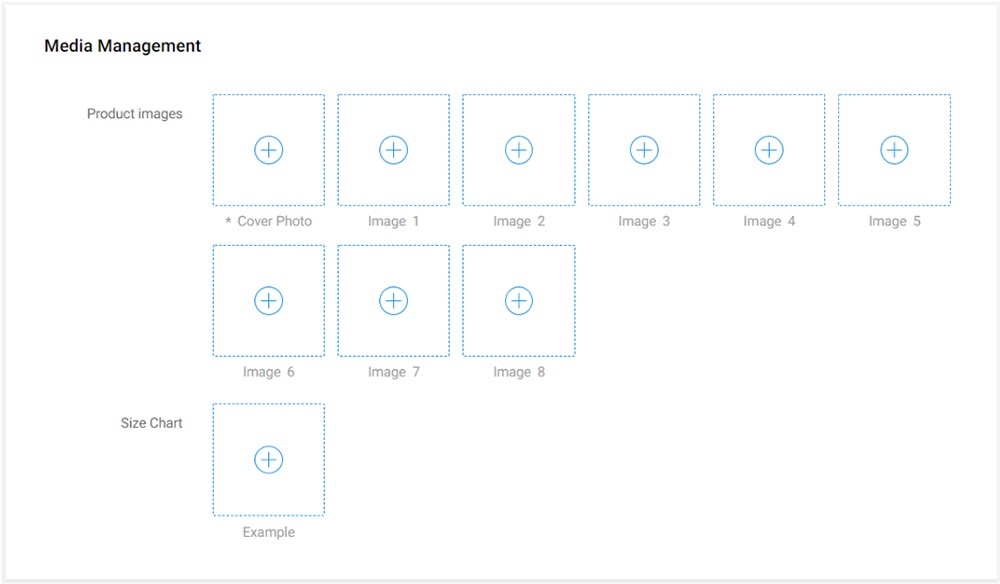Click the plus icon for Image 2
The width and height of the screenshot is (1000, 584).
coord(518,150)
